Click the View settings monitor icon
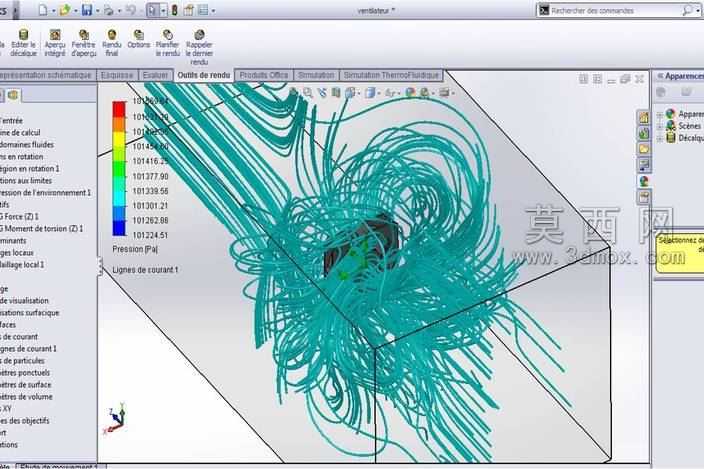The image size is (704, 469). (444, 93)
